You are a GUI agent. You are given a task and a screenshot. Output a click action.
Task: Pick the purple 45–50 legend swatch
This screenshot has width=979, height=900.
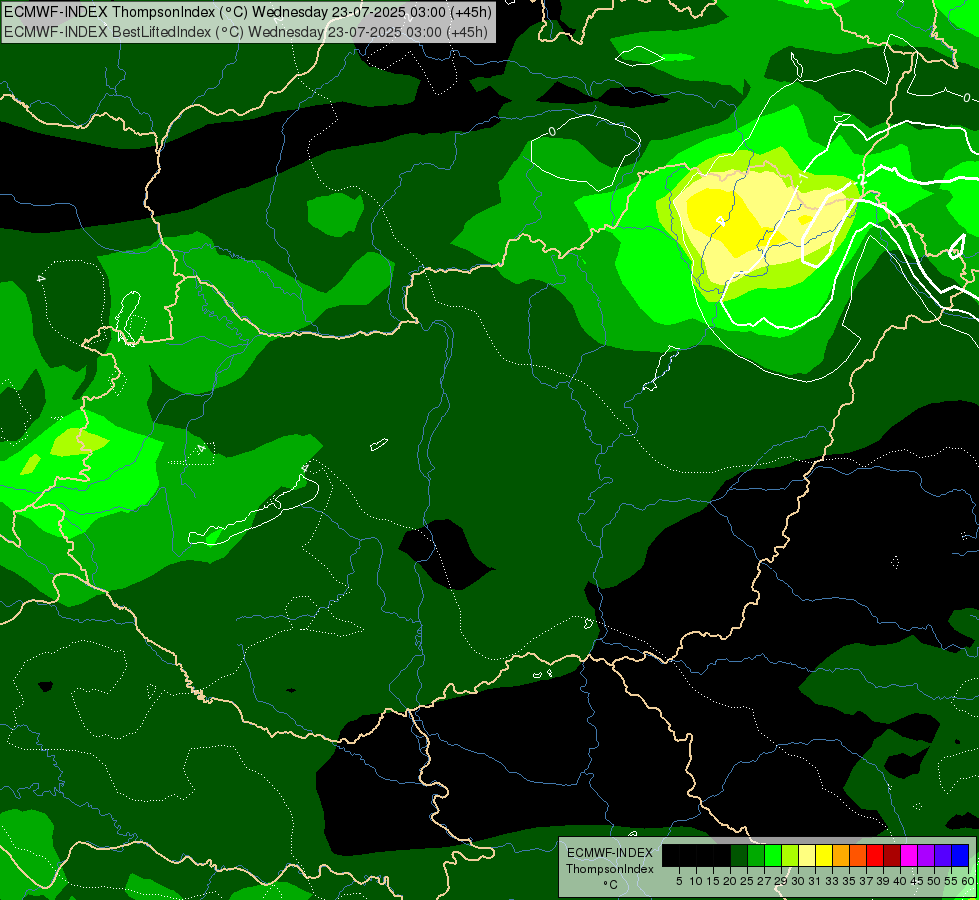pyautogui.click(x=926, y=855)
